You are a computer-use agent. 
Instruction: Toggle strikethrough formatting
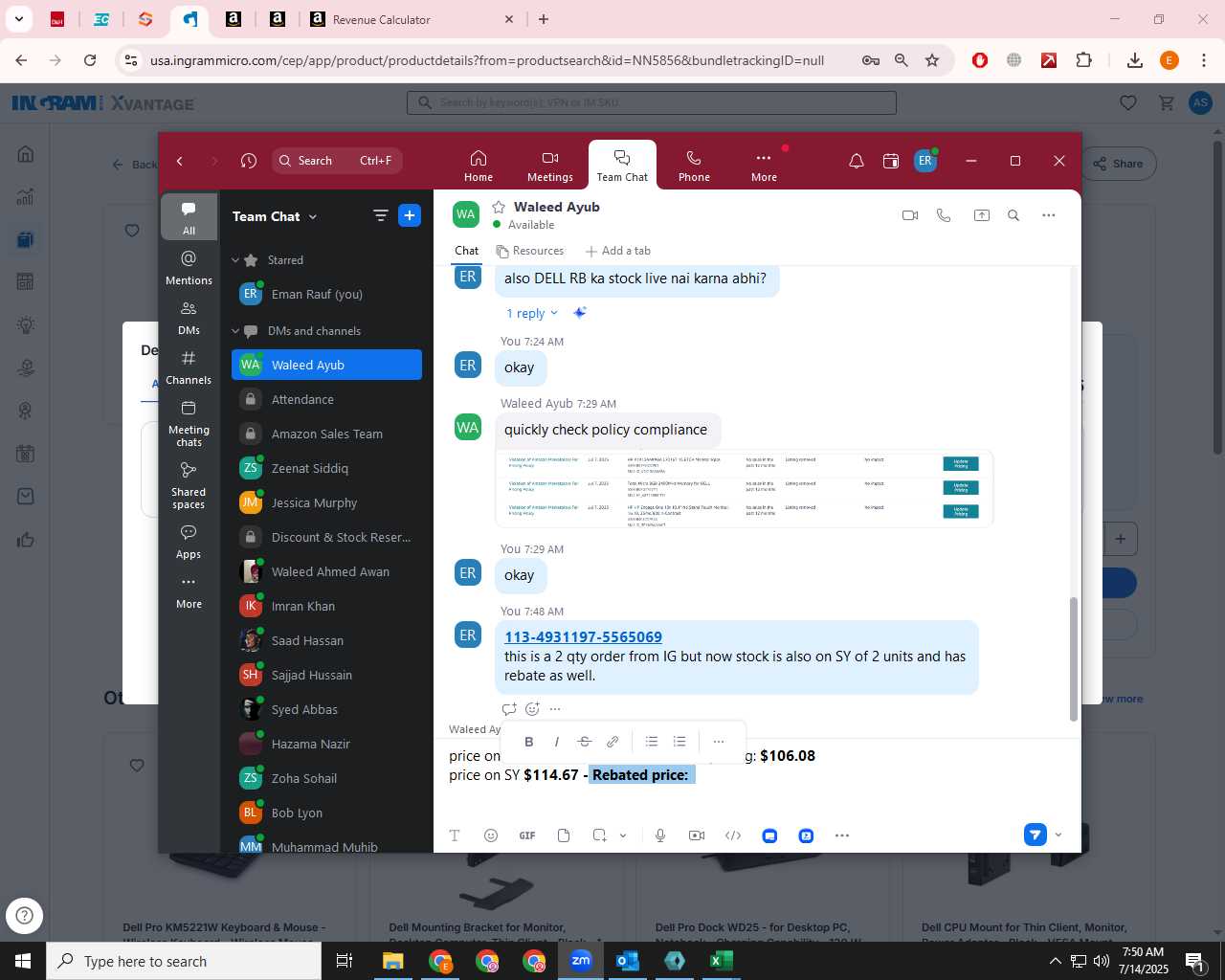(585, 742)
